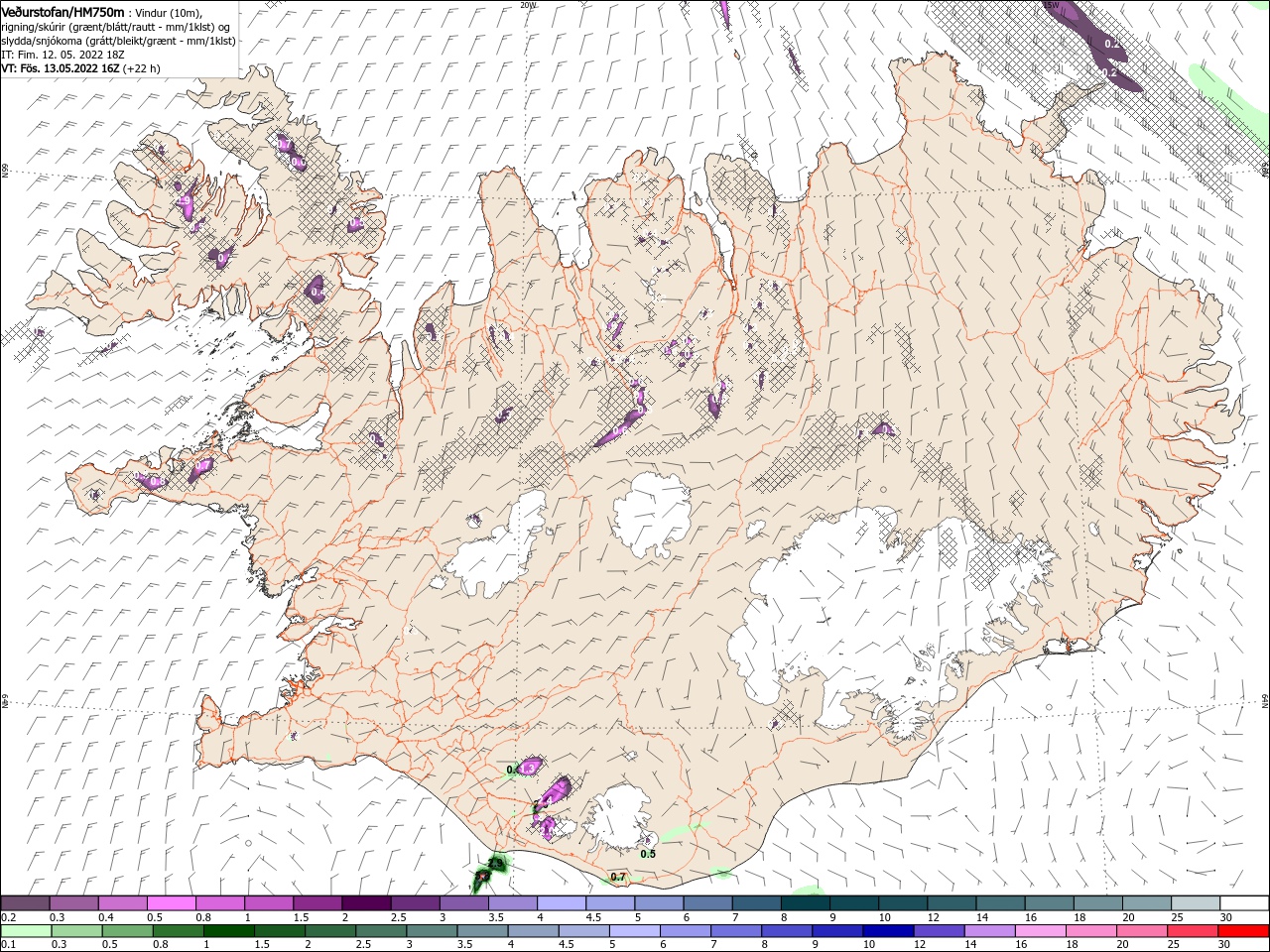1270x952 pixels.
Task: Pick the lavender 4 snow swatch
Action: coord(561,903)
